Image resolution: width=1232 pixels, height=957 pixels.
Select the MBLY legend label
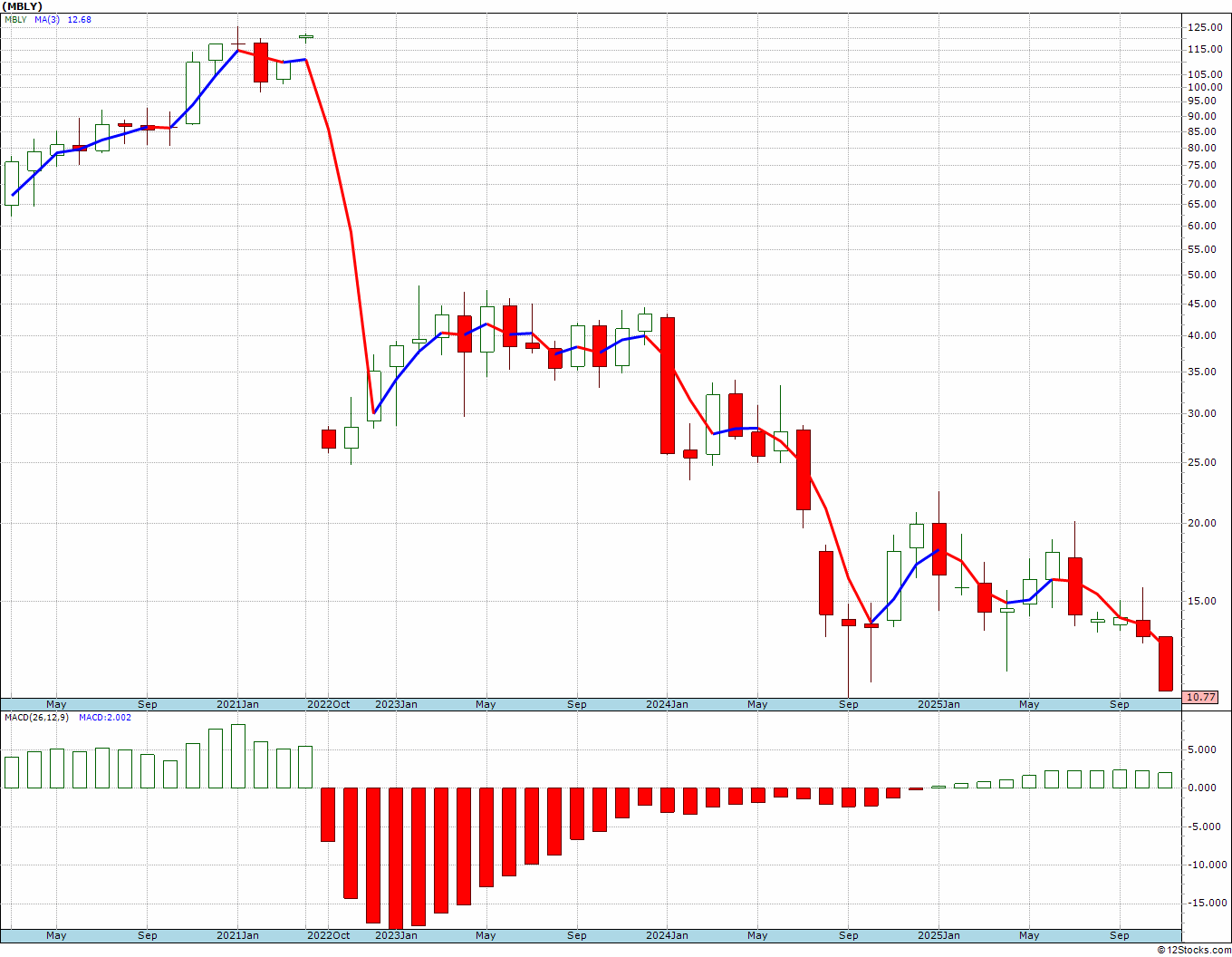pos(15,19)
